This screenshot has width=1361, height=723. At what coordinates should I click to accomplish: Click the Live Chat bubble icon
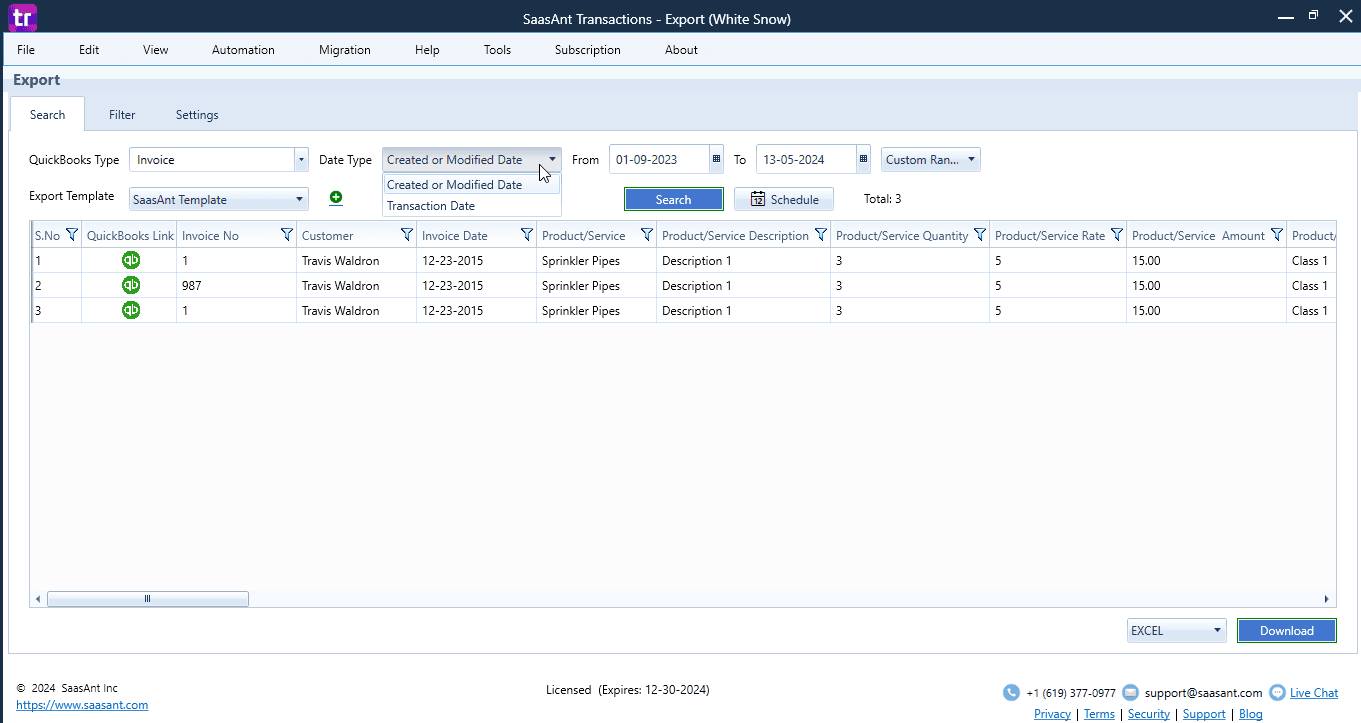tap(1277, 692)
